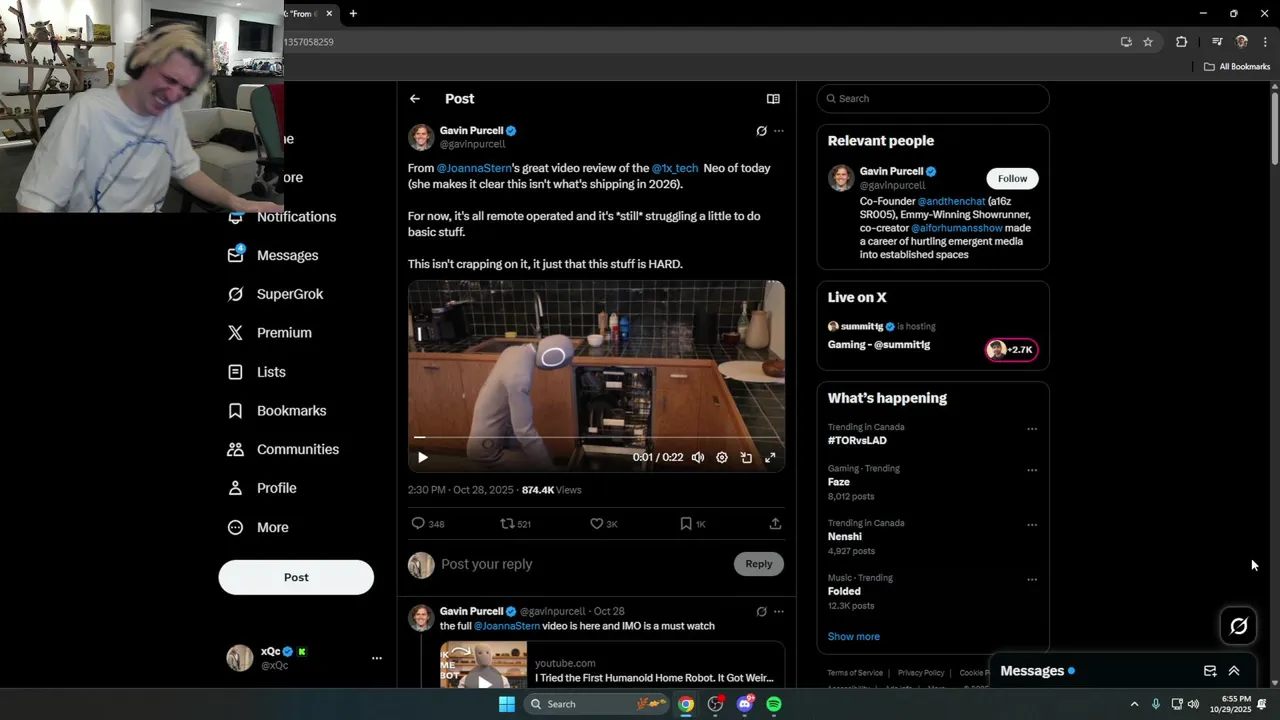1280x720 pixels.
Task: Open options for Folded trend
Action: click(x=1032, y=580)
